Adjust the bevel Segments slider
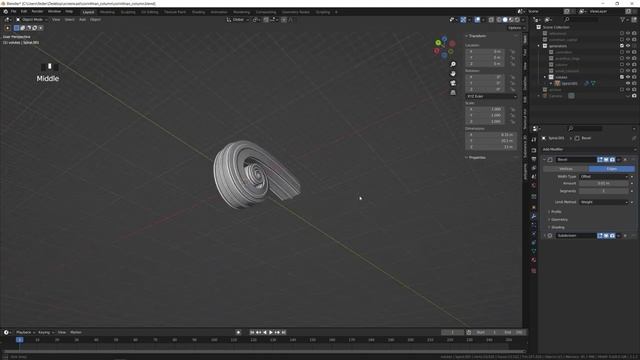Viewport: 640px width, 360px height. (x=604, y=191)
